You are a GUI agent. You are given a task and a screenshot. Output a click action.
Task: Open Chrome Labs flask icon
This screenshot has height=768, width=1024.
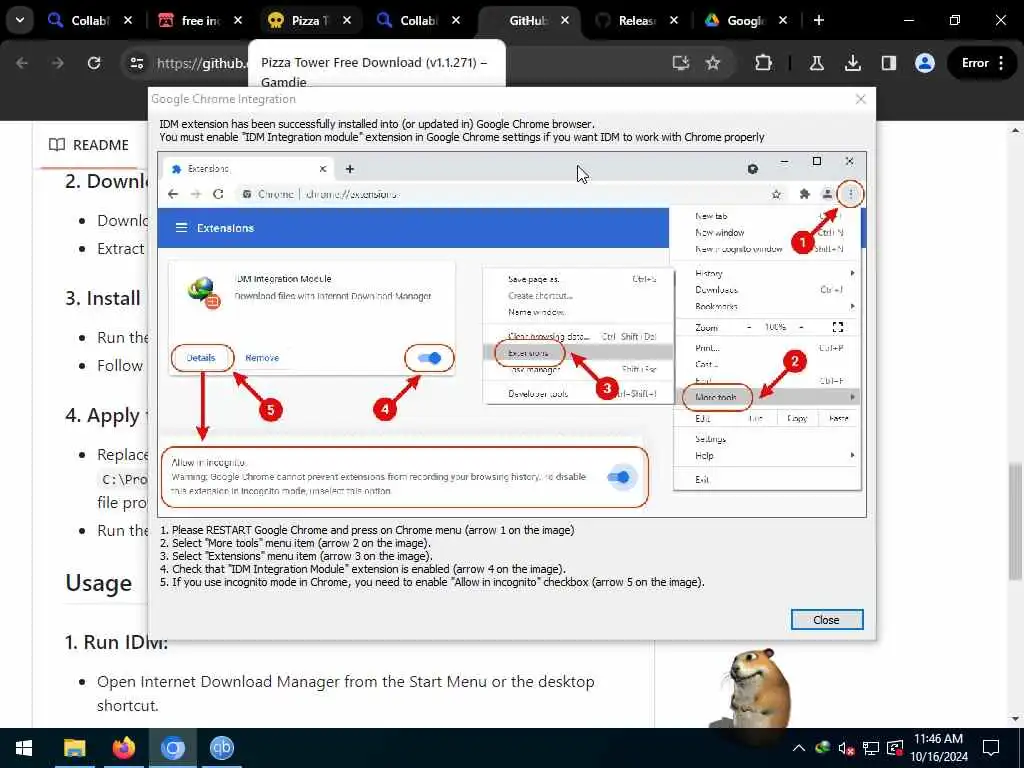[816, 63]
